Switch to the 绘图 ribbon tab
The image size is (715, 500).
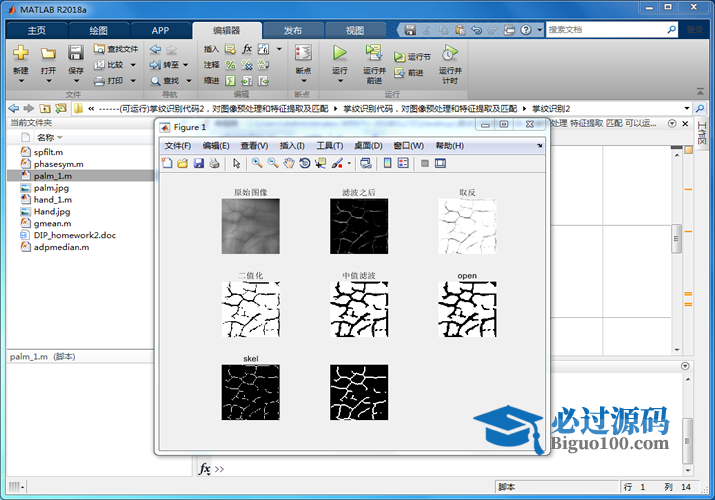[x=99, y=30]
